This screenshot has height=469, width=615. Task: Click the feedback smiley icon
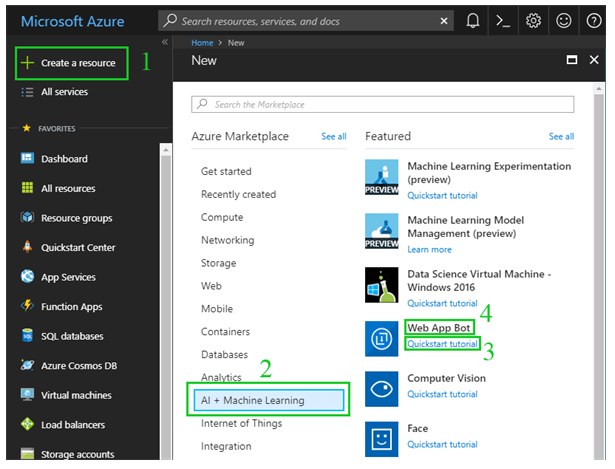(563, 20)
